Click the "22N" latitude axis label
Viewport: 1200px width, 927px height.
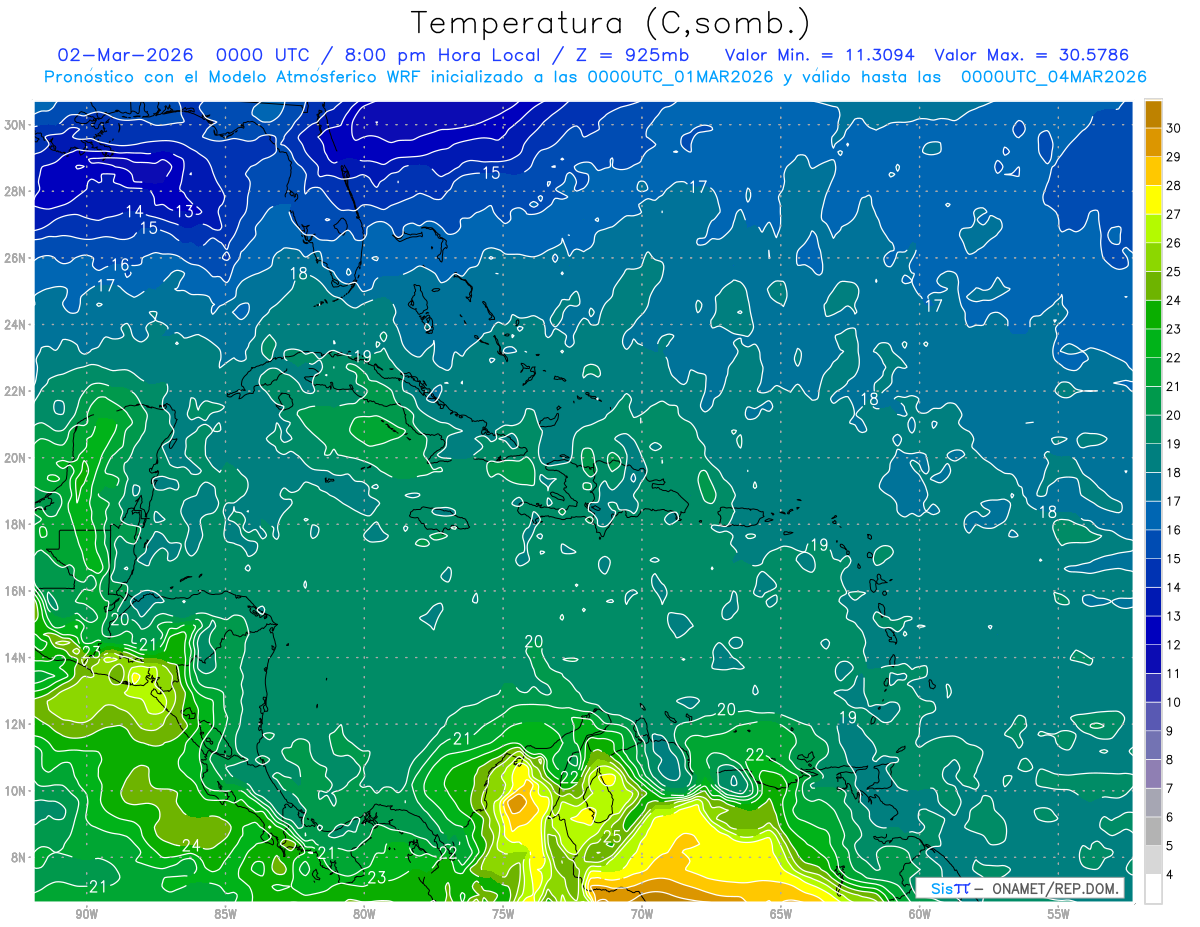click(x=15, y=391)
